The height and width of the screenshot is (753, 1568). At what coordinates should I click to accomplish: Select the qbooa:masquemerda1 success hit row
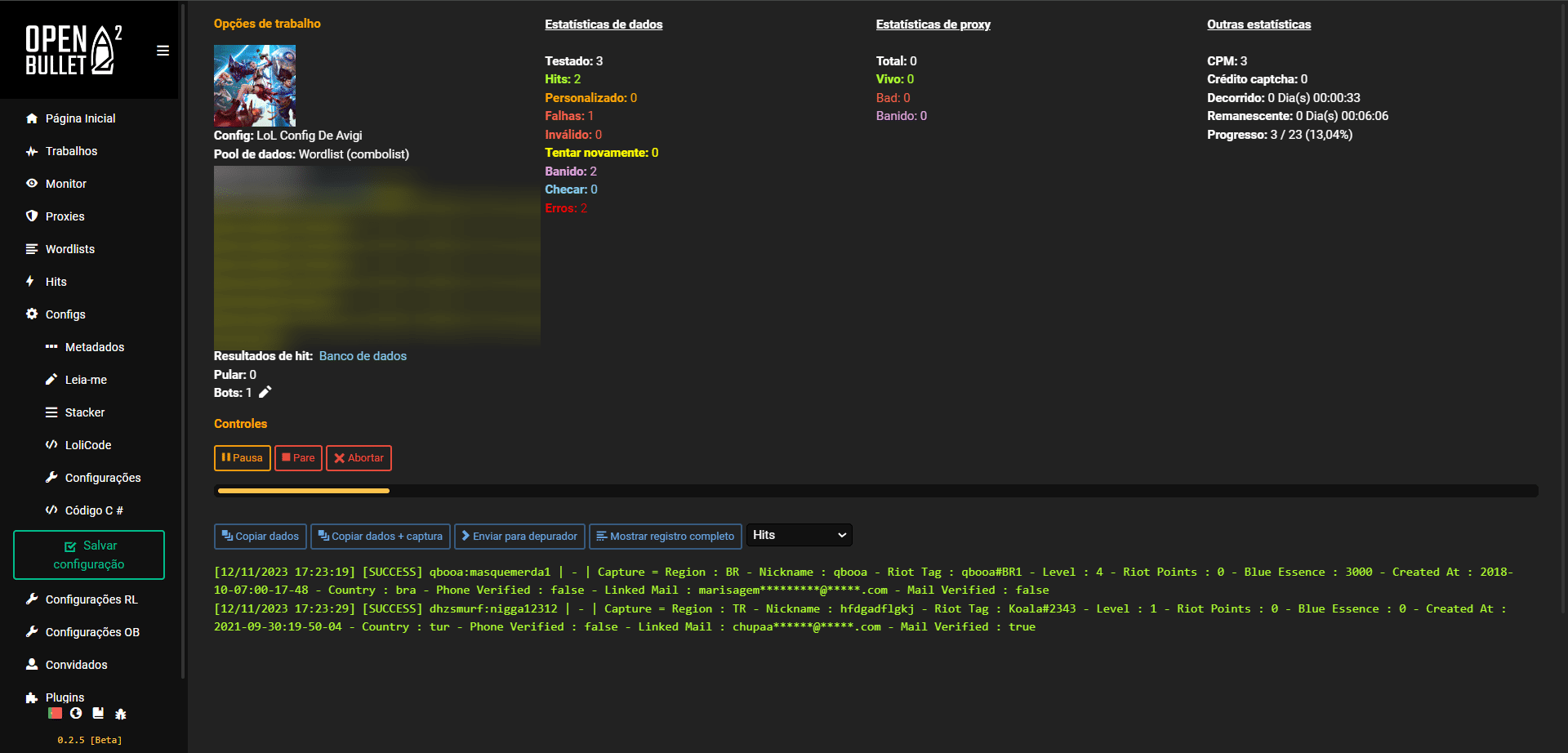click(x=864, y=581)
